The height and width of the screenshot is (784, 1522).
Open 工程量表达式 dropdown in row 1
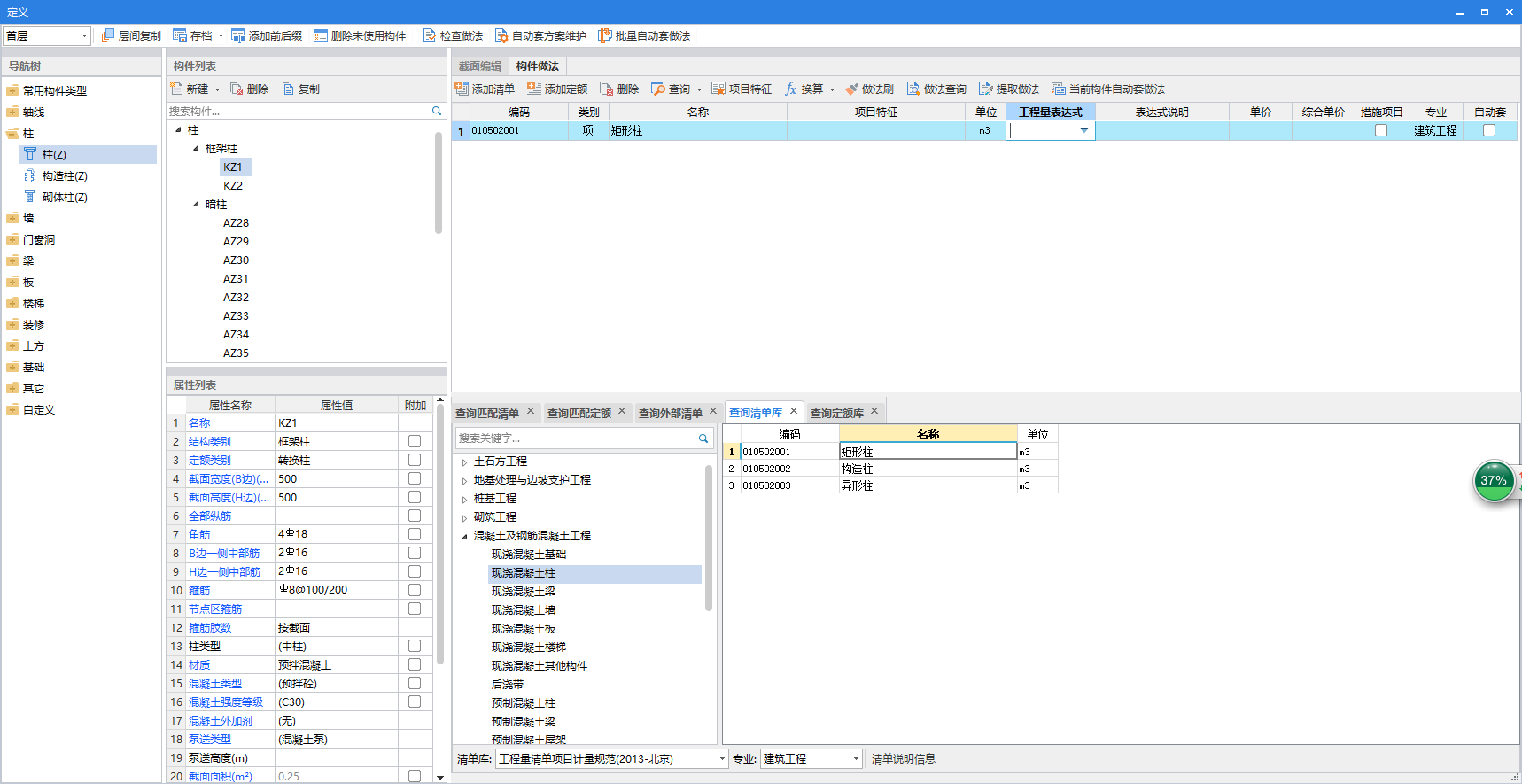pyautogui.click(x=1083, y=130)
